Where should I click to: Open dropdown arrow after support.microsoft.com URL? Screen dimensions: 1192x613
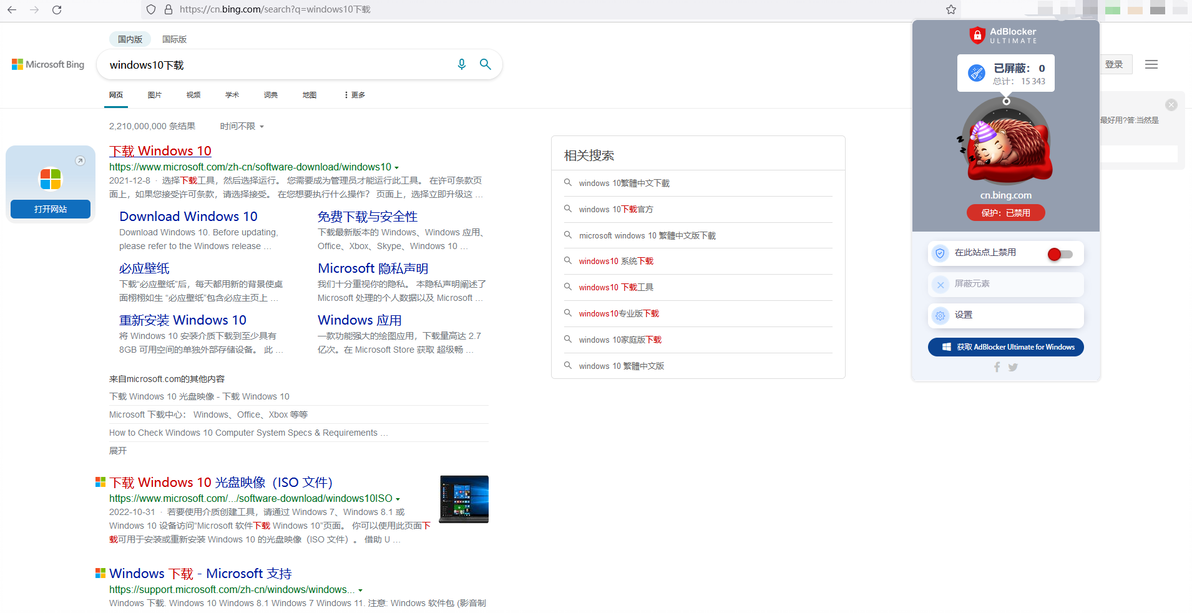point(360,590)
